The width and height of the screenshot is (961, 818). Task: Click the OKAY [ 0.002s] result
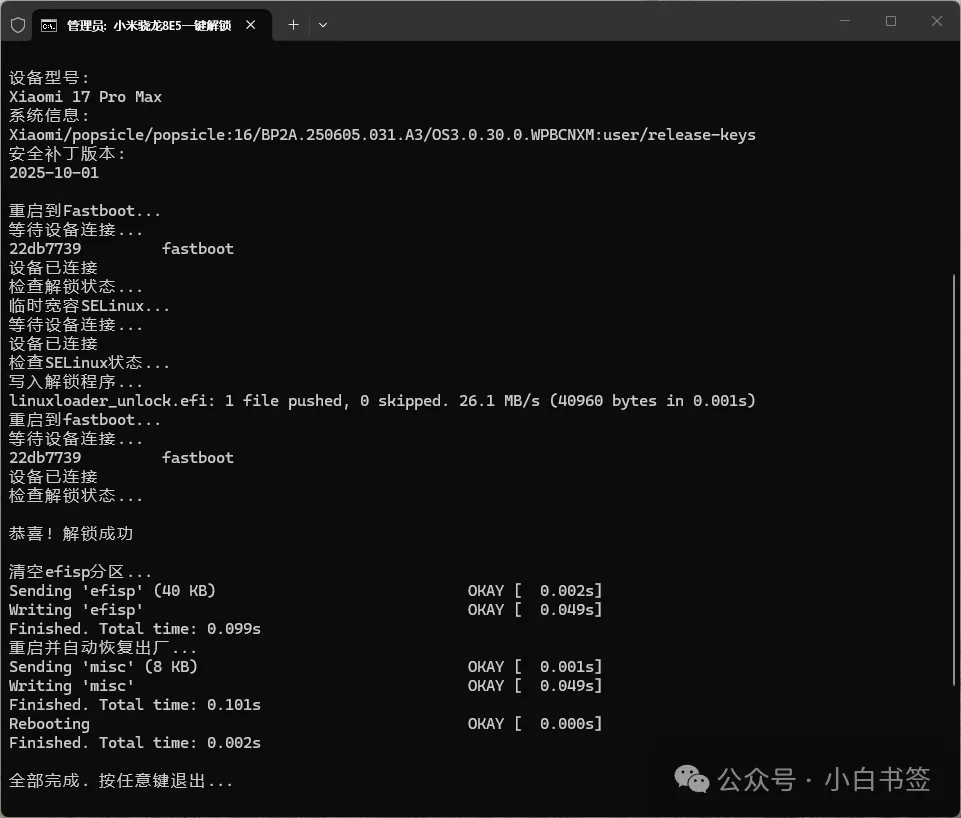(x=535, y=591)
